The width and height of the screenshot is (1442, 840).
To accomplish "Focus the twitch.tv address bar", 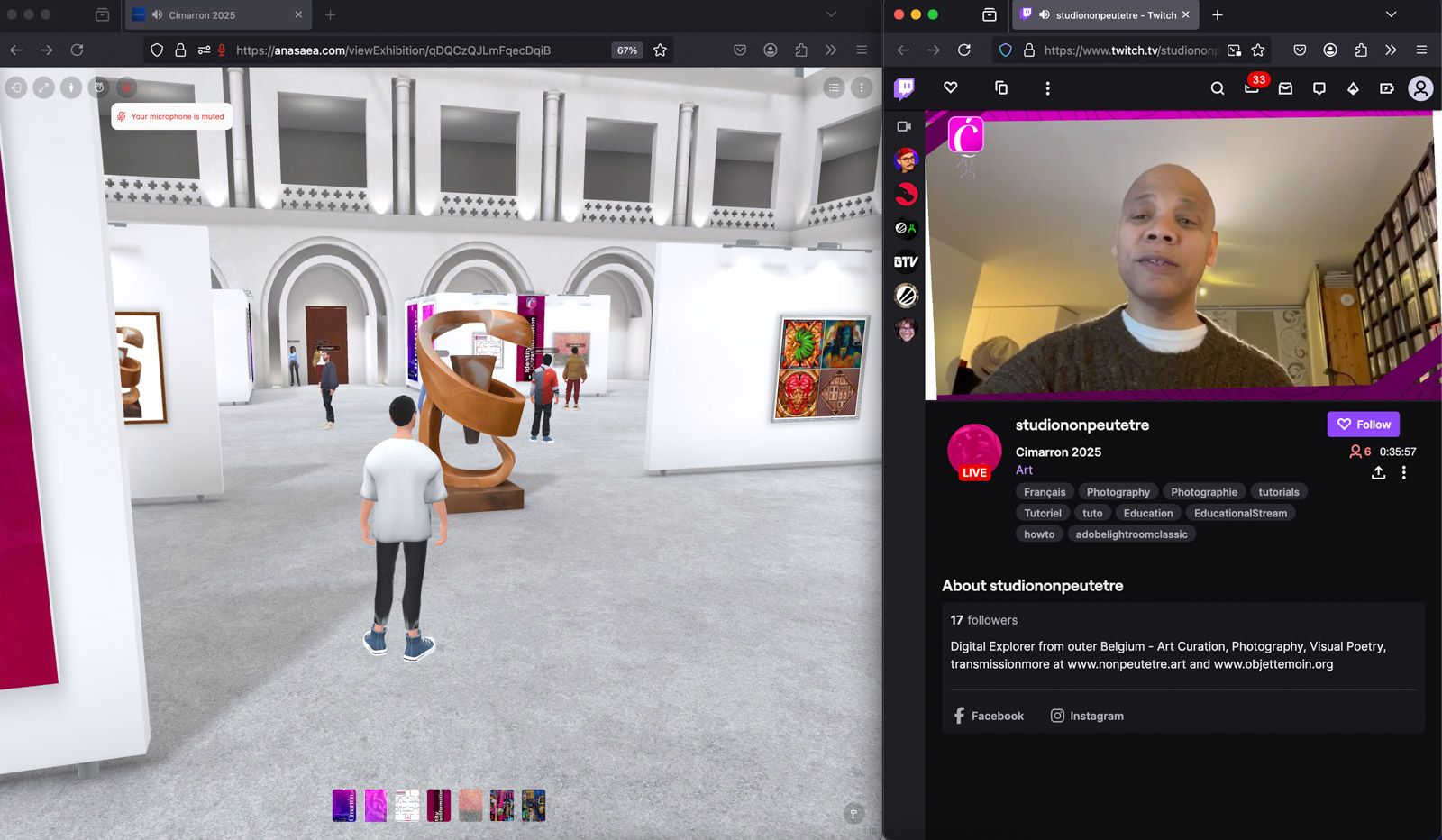I will [x=1130, y=50].
